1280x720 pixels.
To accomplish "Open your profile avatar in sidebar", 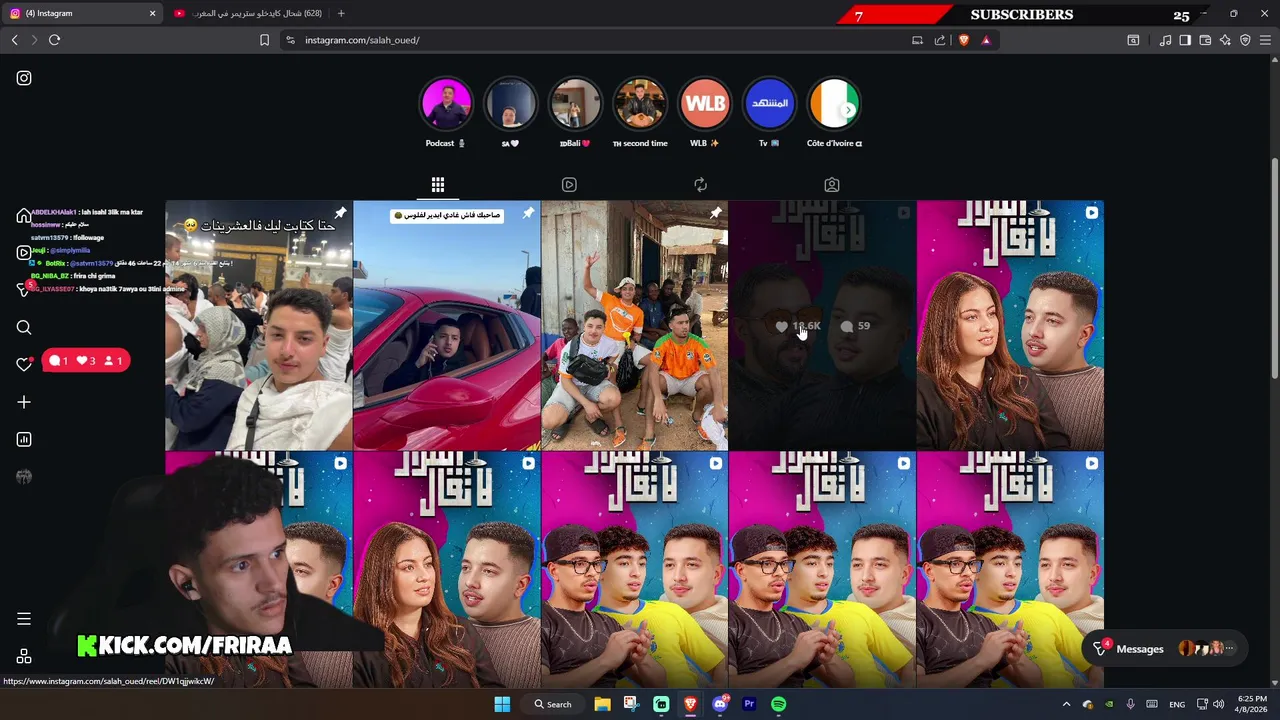I will click(24, 477).
